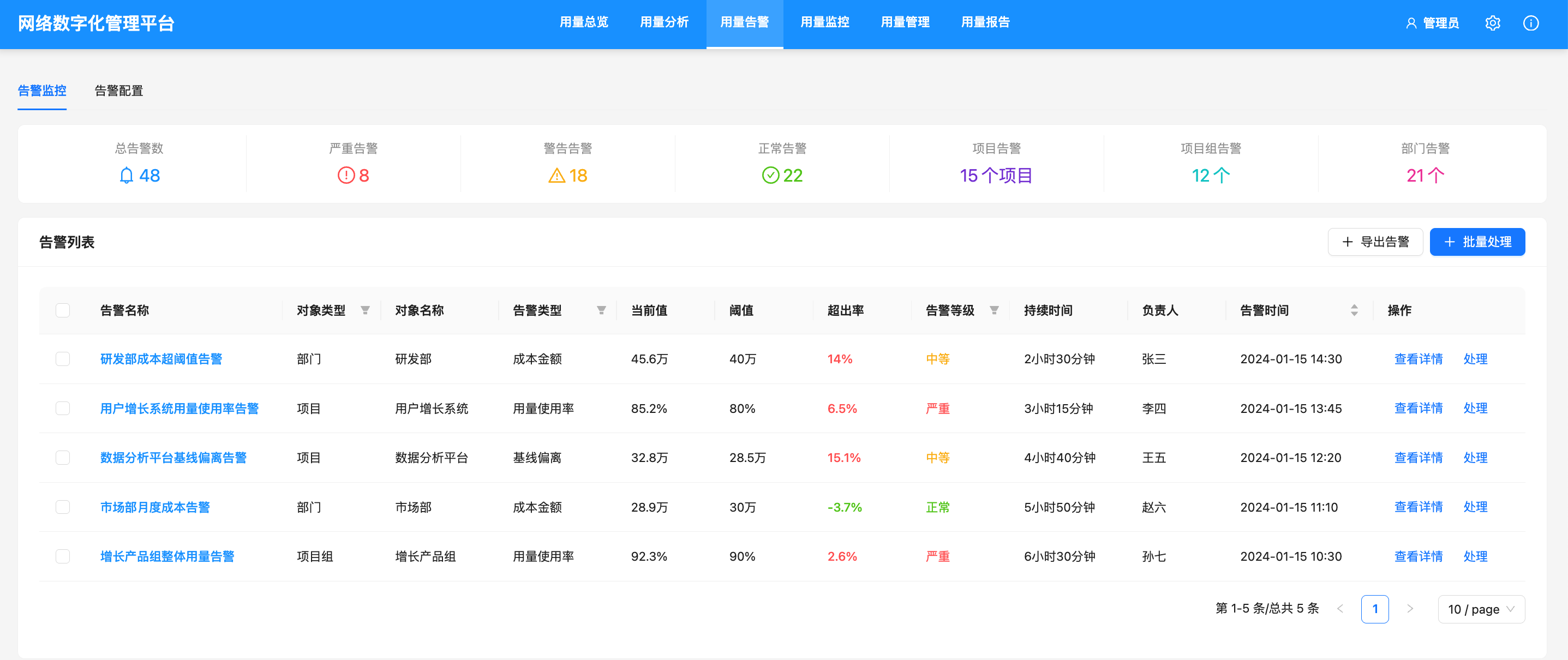Switch to 用量分析 in the top menu
This screenshot has height=660, width=1568.
pyautogui.click(x=664, y=22)
